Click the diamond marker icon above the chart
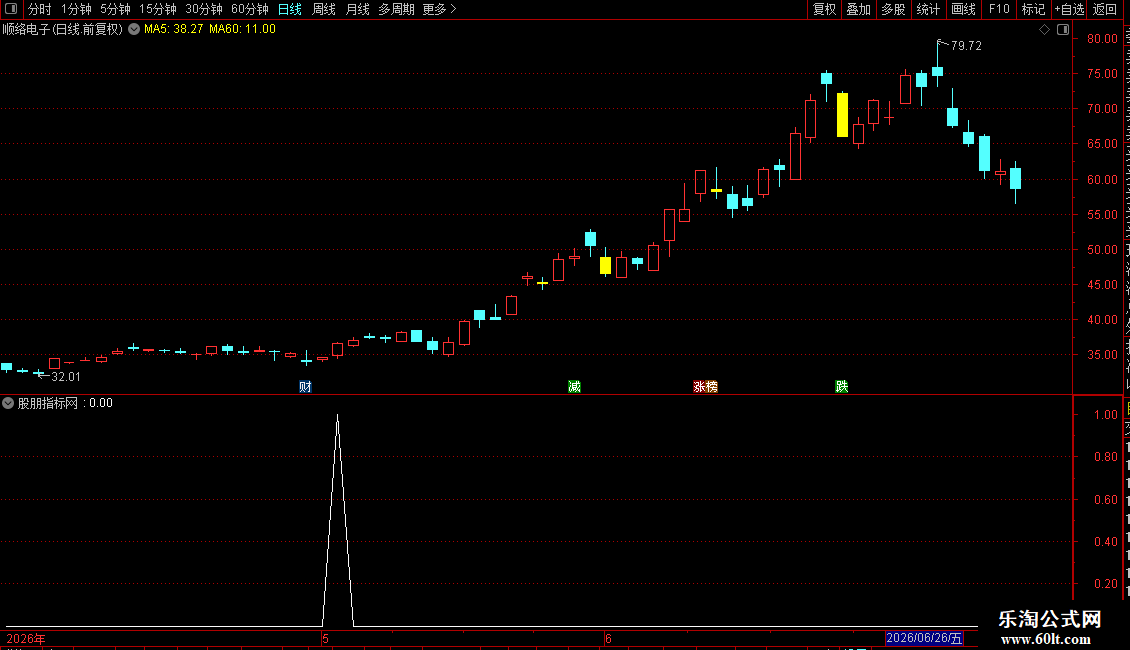 pos(1044,30)
